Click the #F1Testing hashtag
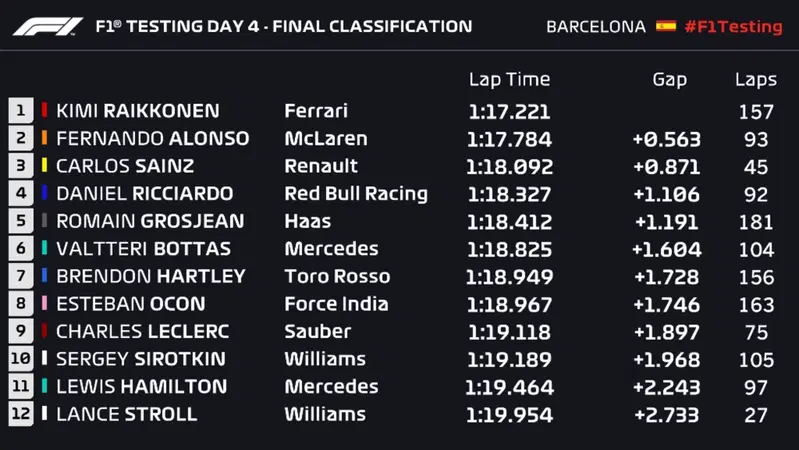Viewport: 799px width, 450px height. click(733, 27)
